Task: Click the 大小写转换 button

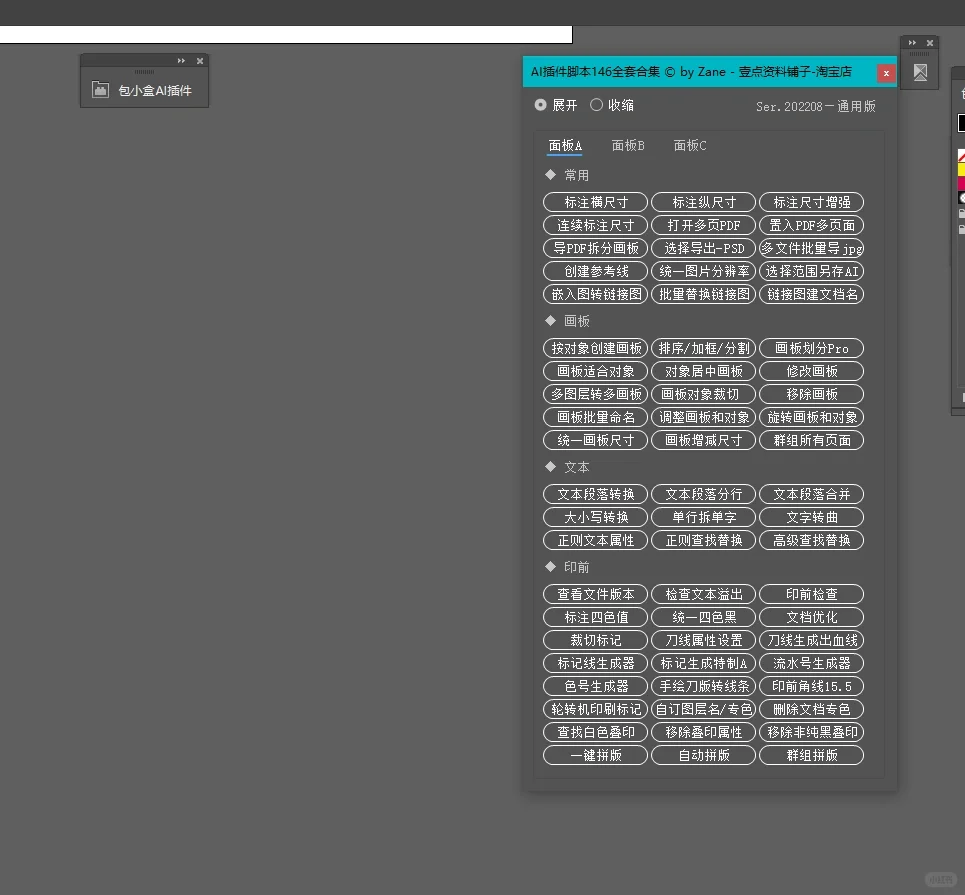Action: 595,517
